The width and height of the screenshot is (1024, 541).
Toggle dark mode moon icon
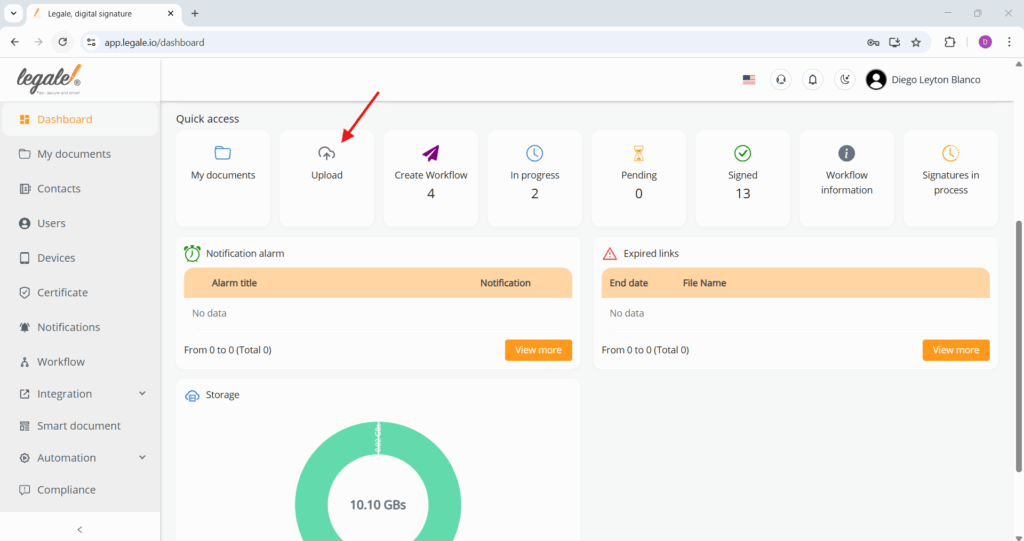844,80
